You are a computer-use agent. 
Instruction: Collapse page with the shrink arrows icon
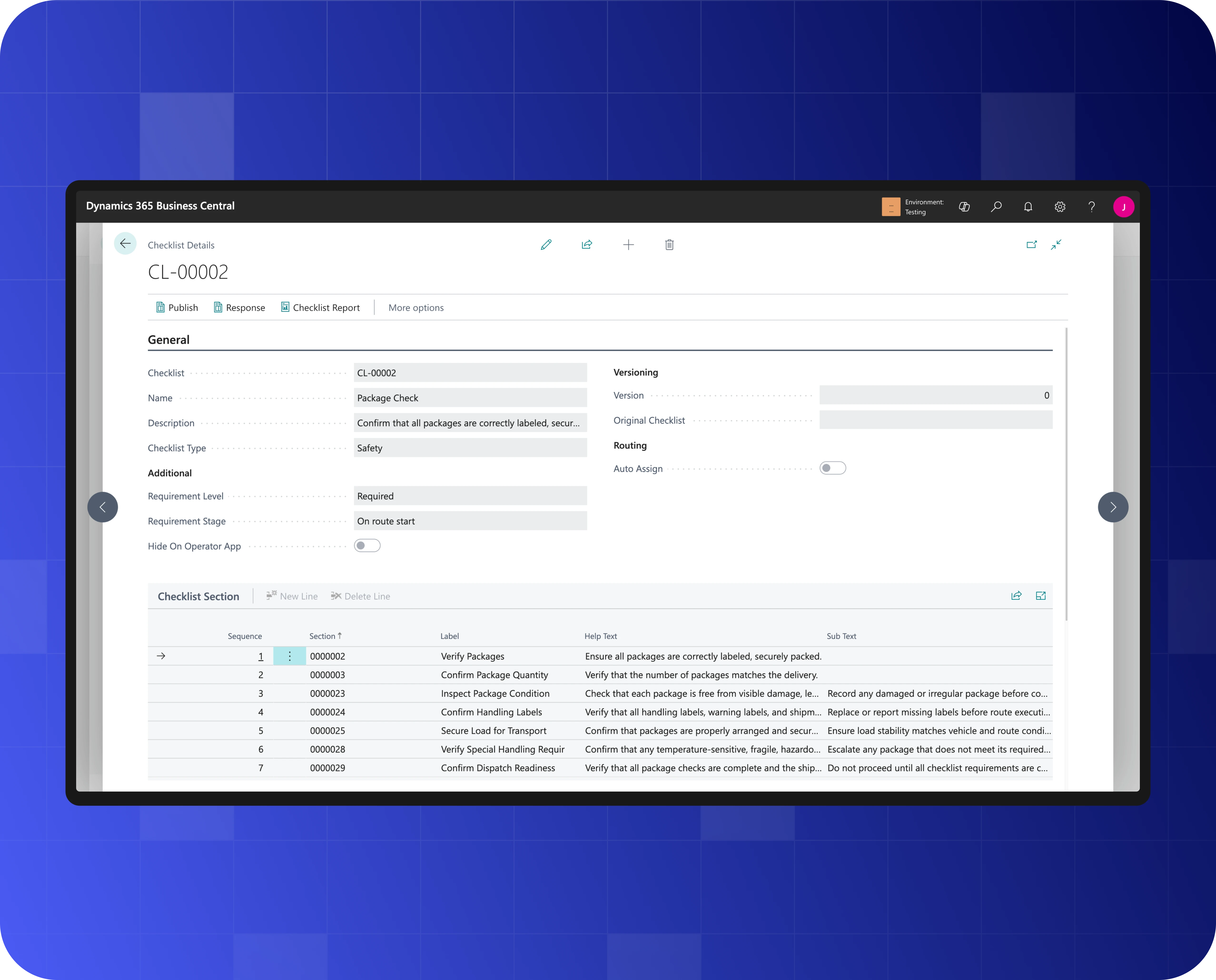tap(1056, 245)
